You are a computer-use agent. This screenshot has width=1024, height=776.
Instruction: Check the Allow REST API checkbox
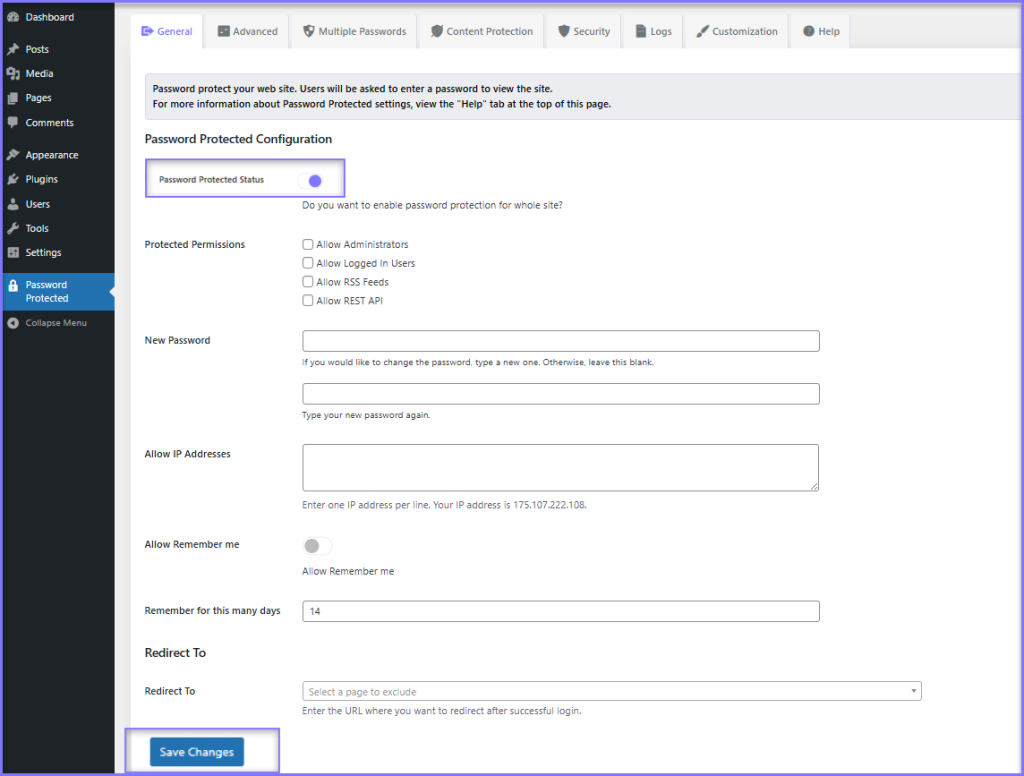tap(308, 301)
